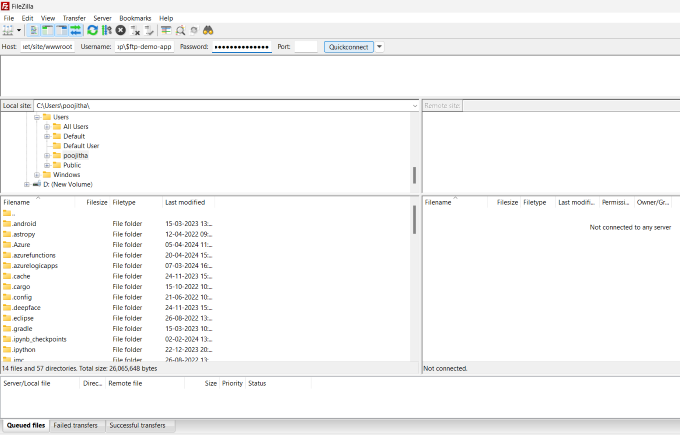Open the directory listing filters icon
Screen dimensions: 680x435
click(166, 31)
